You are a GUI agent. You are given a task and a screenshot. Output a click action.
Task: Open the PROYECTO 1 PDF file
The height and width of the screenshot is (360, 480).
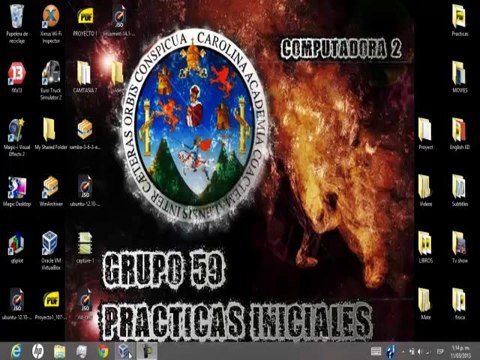click(85, 21)
